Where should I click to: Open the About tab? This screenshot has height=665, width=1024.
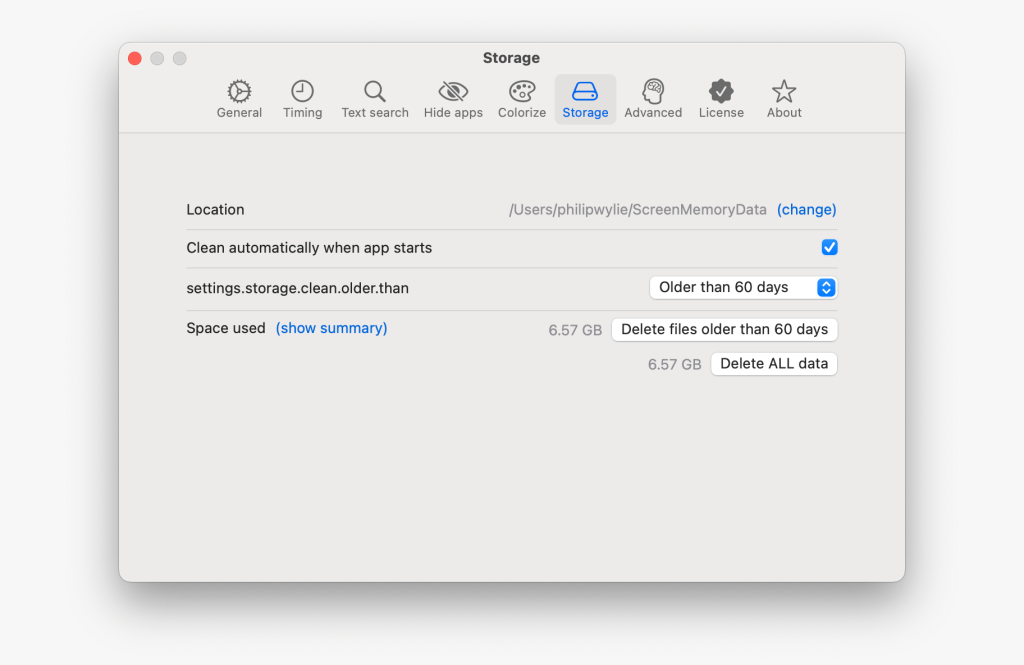[x=784, y=99]
